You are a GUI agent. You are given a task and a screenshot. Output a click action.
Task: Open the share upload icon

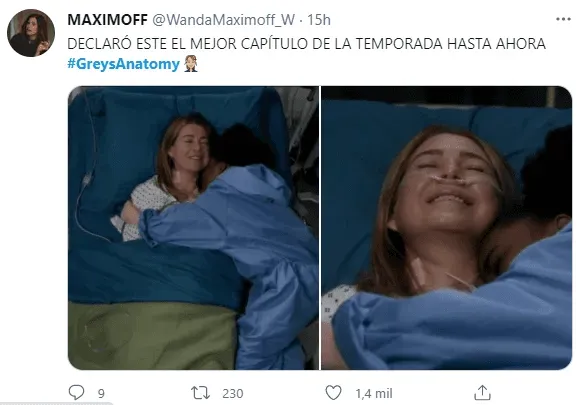[x=482, y=392]
